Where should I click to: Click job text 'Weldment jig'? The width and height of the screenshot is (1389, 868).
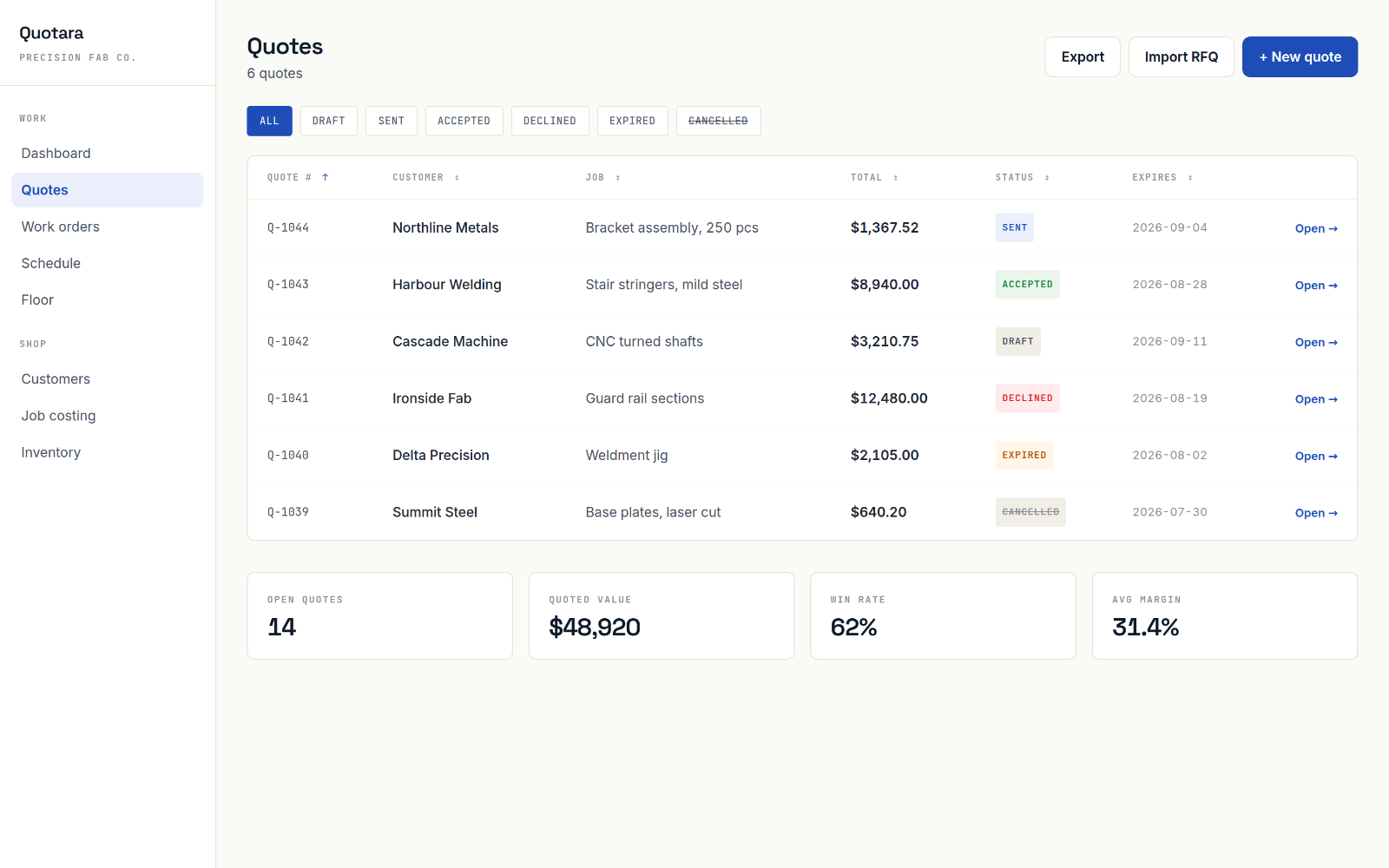point(627,455)
